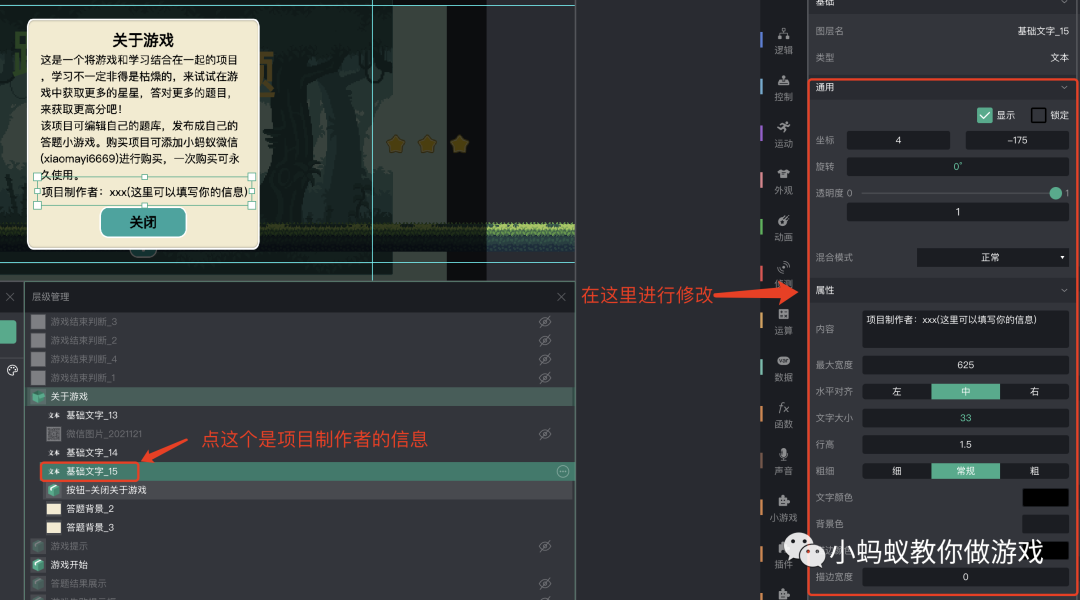Open the 运算 (operators) block category

[x=783, y=322]
